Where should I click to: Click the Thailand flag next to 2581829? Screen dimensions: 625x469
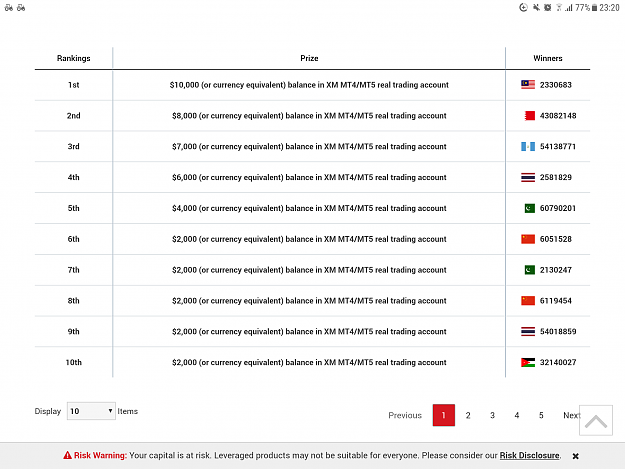(x=528, y=177)
